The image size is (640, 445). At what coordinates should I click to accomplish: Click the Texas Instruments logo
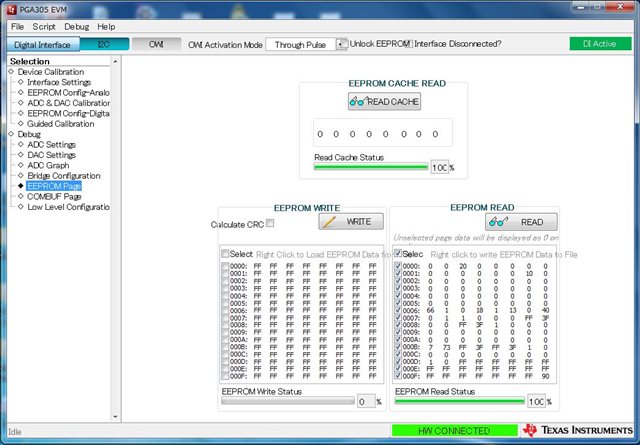click(x=578, y=430)
